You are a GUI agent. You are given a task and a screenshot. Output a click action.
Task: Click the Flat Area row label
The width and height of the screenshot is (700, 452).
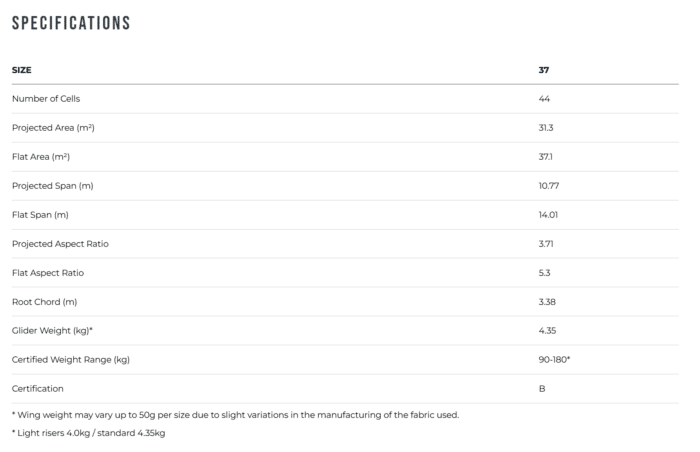(x=40, y=157)
